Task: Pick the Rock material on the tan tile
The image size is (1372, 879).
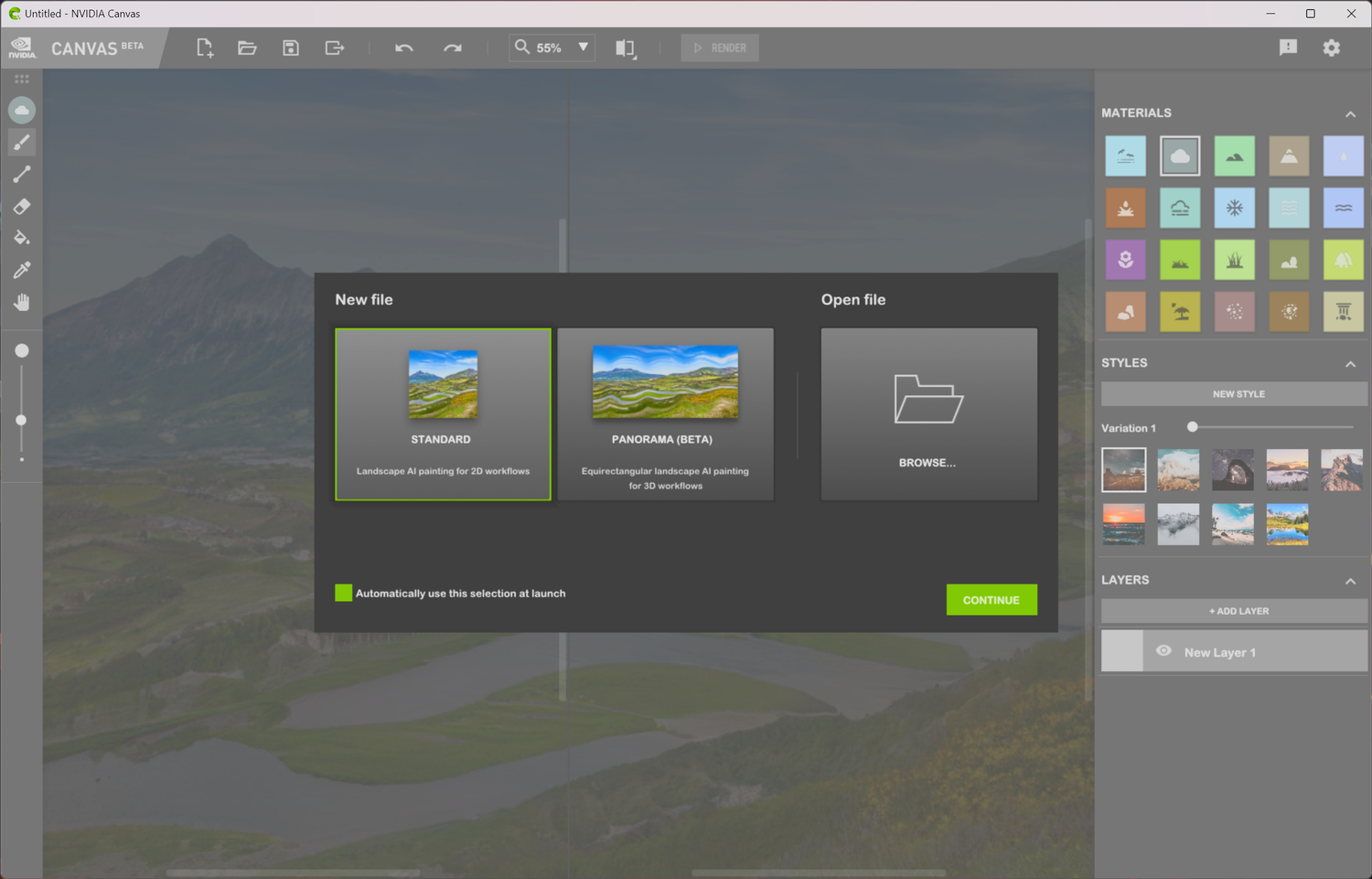Action: pyautogui.click(x=1125, y=312)
